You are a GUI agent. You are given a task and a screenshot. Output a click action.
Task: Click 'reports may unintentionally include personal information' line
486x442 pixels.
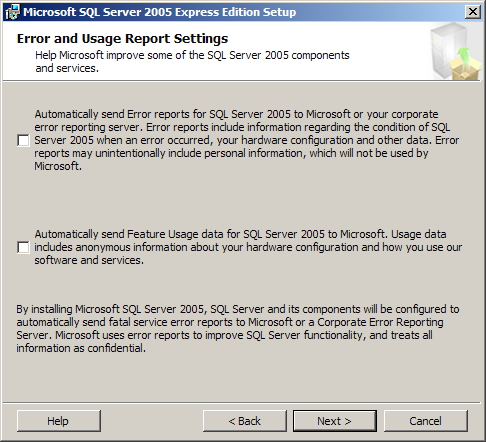click(x=231, y=153)
